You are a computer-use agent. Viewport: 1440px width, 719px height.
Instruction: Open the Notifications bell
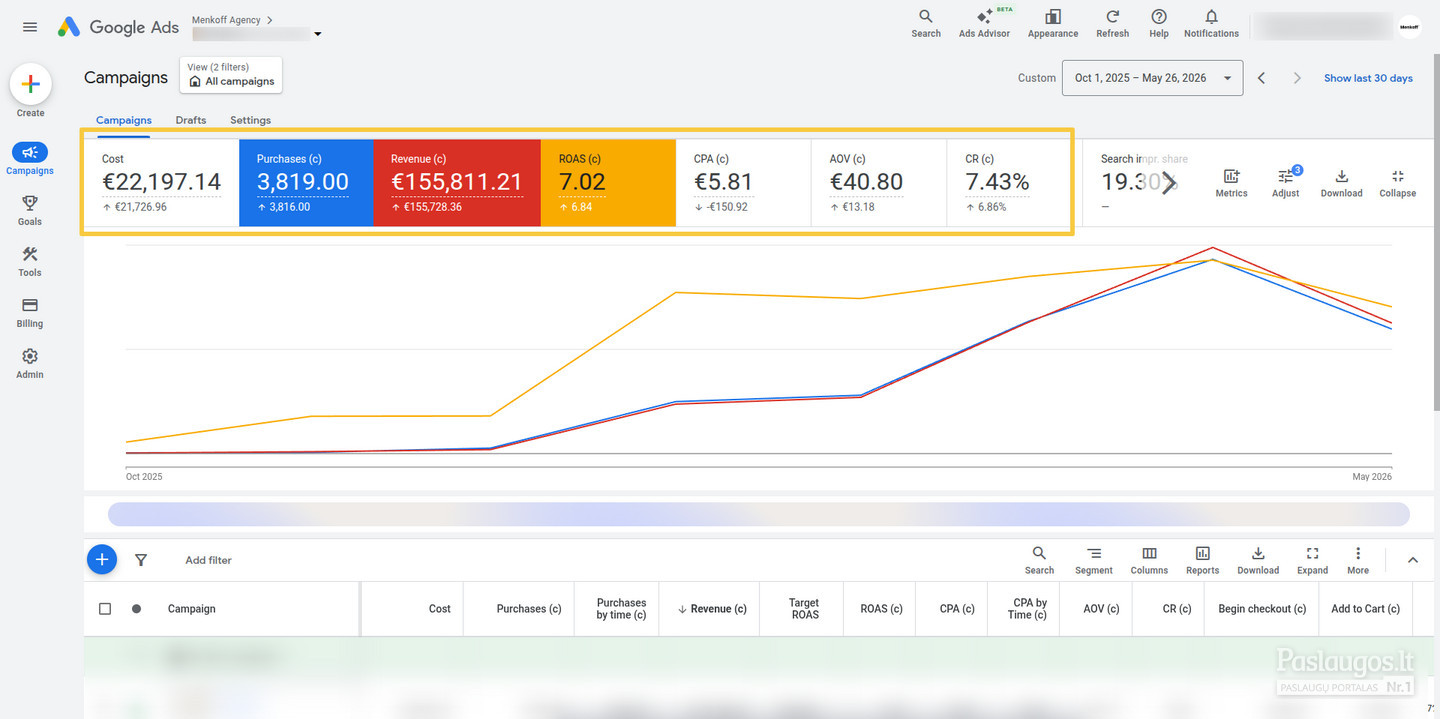pyautogui.click(x=1211, y=23)
